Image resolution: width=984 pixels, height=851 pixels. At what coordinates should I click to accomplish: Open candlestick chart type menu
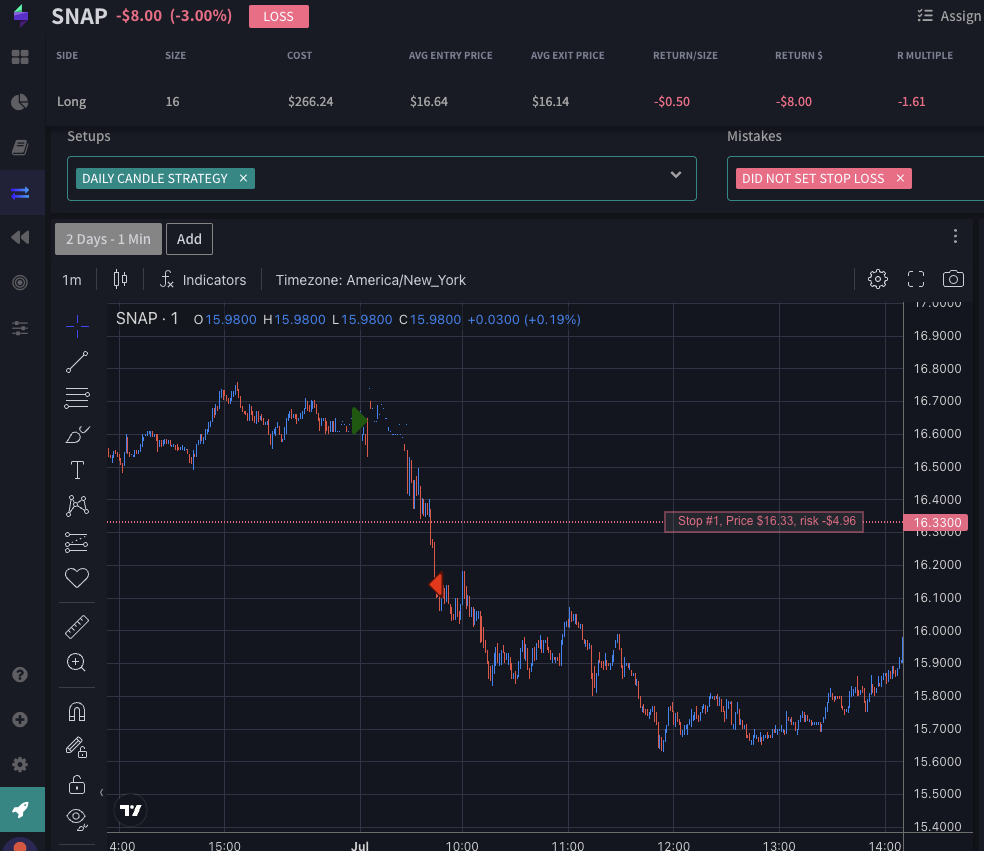click(x=121, y=279)
